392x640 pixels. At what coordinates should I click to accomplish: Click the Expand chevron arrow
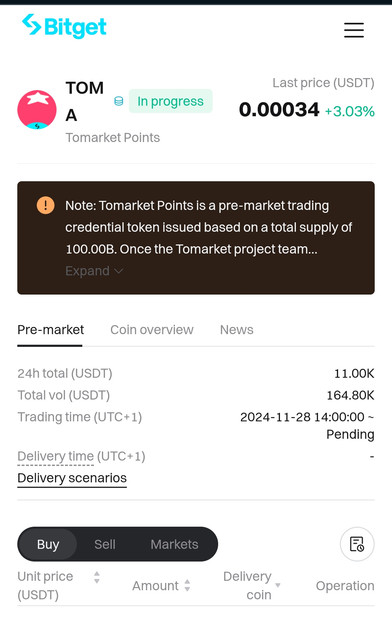tap(118, 271)
